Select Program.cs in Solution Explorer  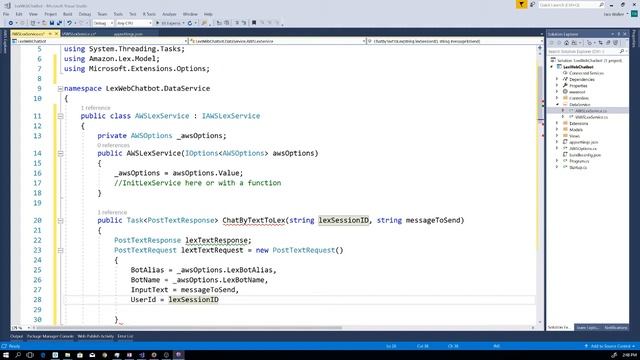(x=579, y=161)
